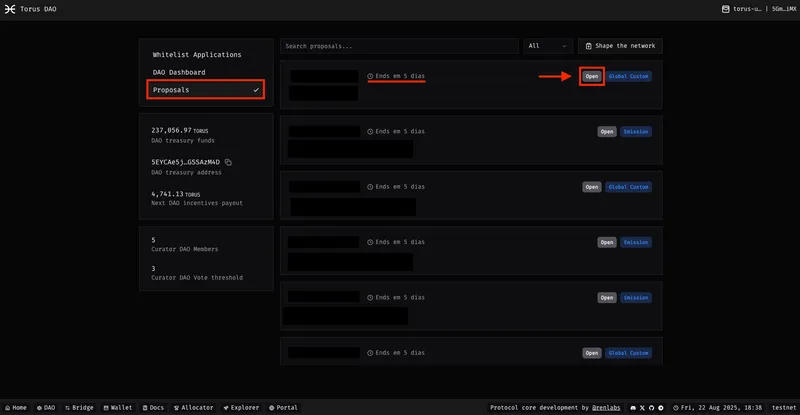
Task: Click the Torus logo icon in header
Action: pyautogui.click(x=10, y=8)
